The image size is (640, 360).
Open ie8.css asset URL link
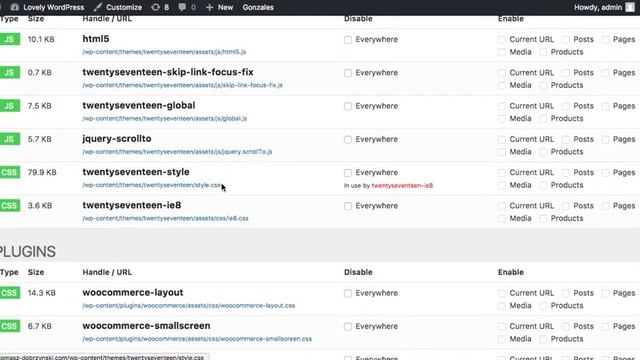[x=165, y=218]
